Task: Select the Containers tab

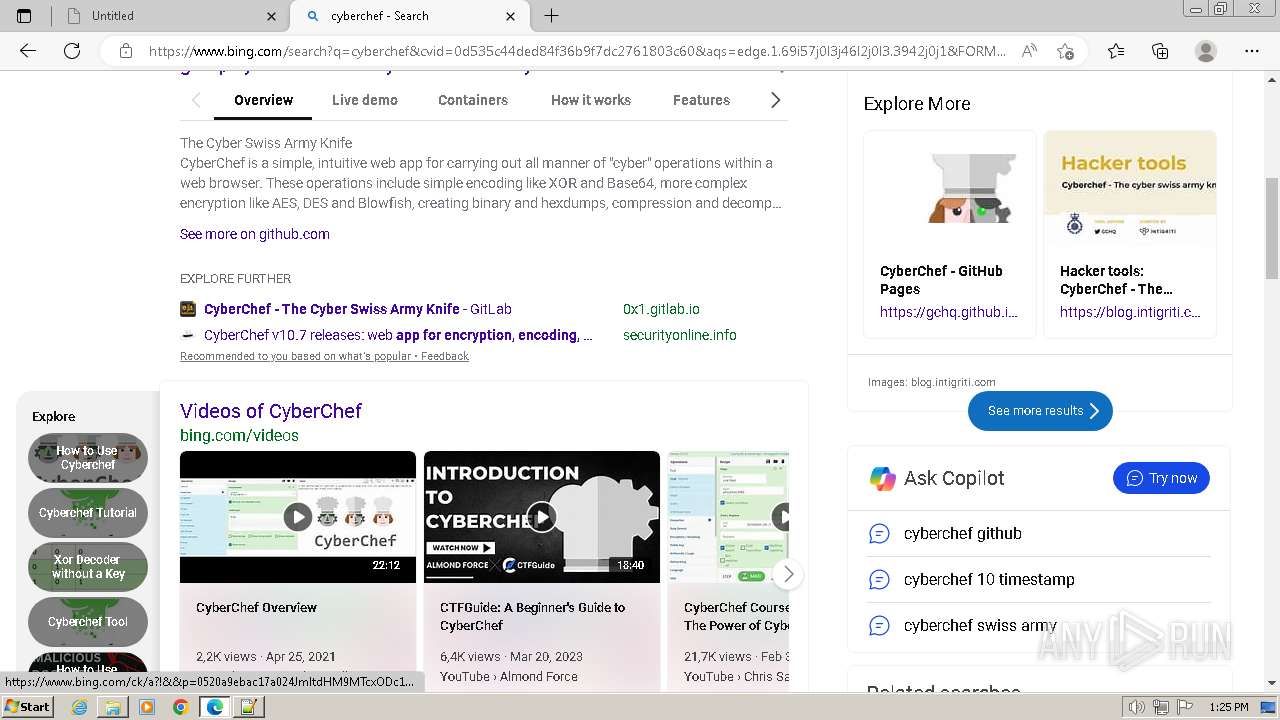Action: (x=473, y=100)
